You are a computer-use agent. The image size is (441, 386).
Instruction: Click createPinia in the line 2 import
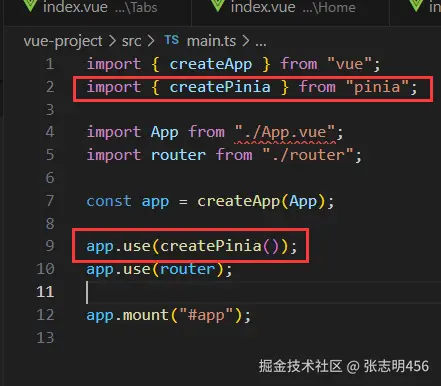[x=220, y=87]
